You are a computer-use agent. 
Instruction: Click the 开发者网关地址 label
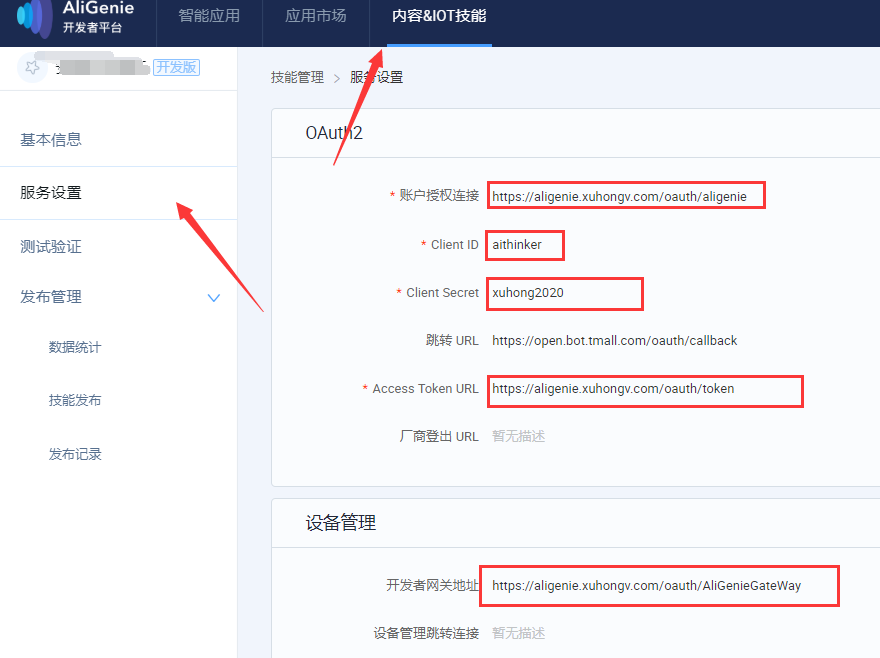pyautogui.click(x=432, y=586)
